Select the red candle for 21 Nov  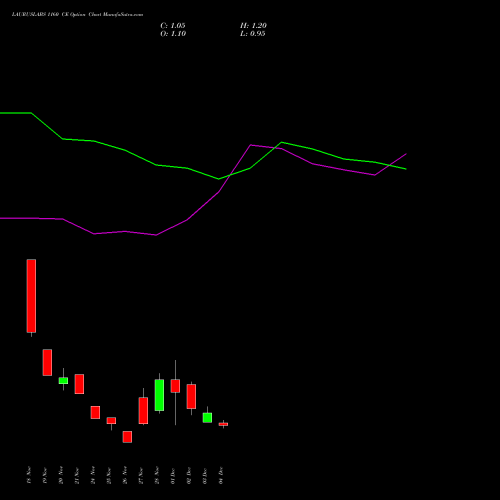point(79,384)
